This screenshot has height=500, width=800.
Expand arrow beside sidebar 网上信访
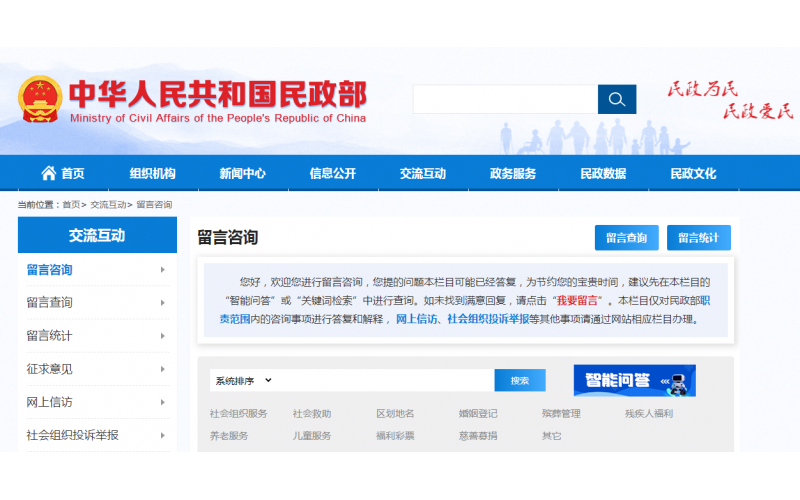[163, 402]
